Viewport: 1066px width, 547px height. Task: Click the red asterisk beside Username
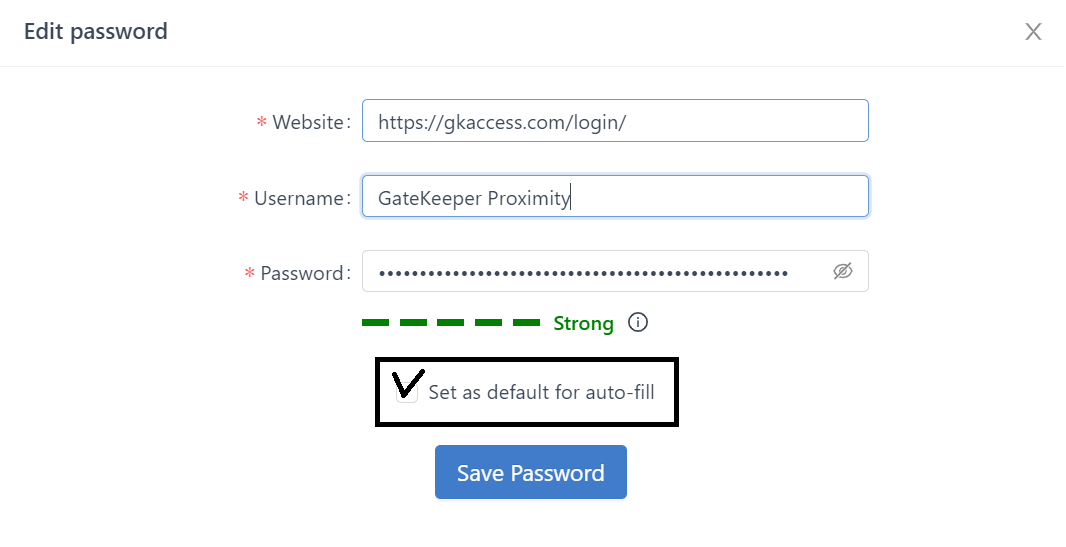(x=243, y=199)
